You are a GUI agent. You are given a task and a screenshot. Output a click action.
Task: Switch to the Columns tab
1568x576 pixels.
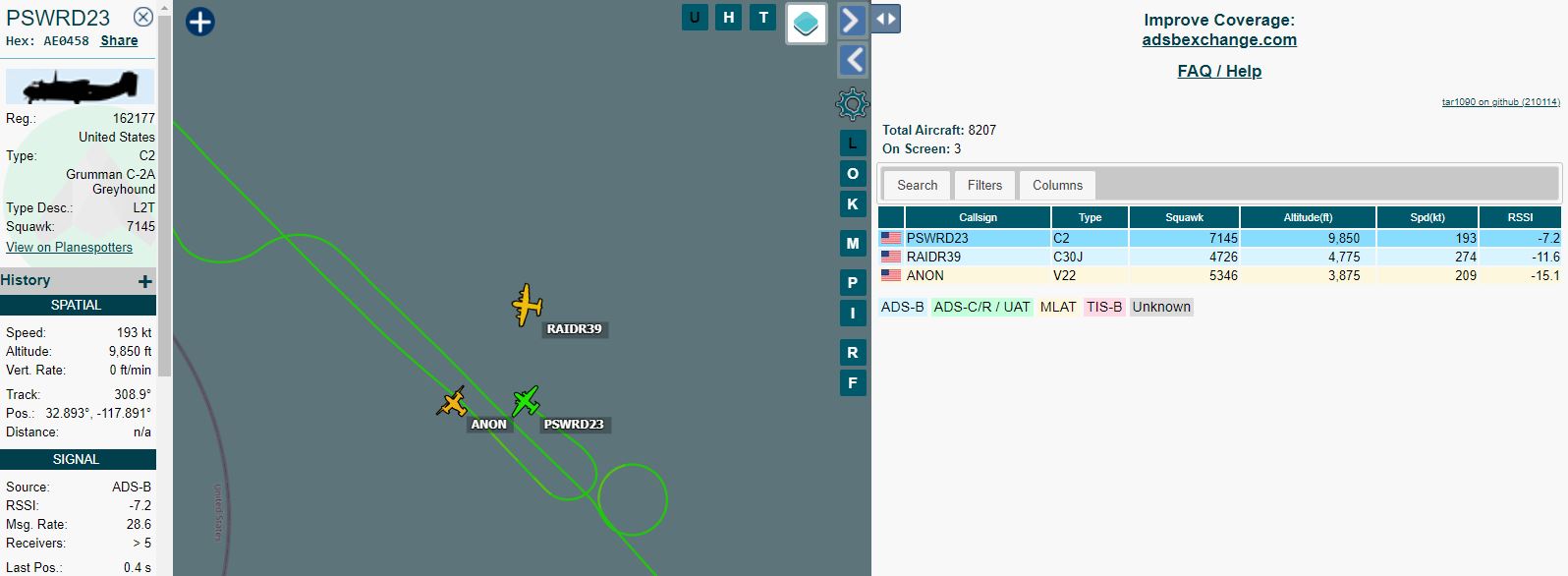pyautogui.click(x=1057, y=185)
